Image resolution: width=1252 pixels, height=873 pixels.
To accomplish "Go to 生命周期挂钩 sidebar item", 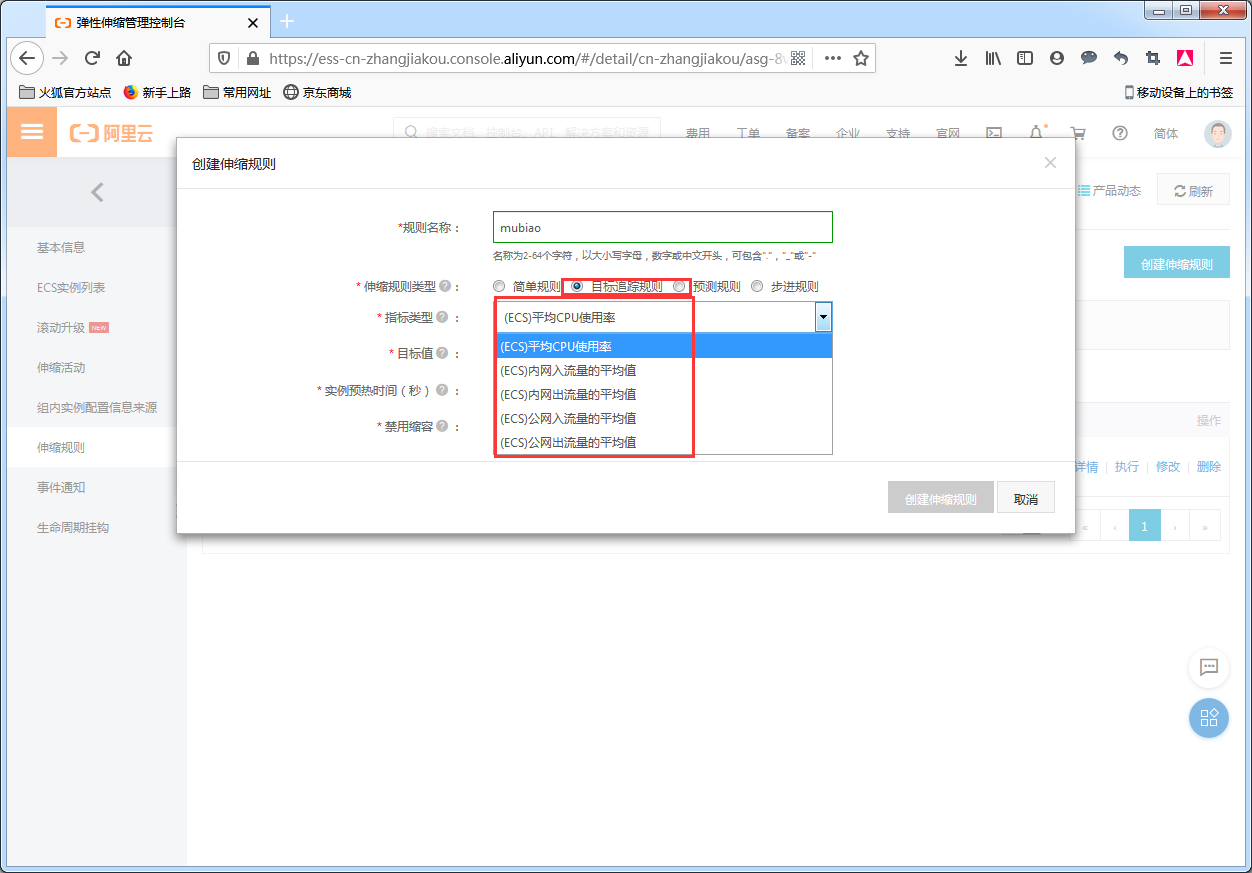I will coord(73,528).
